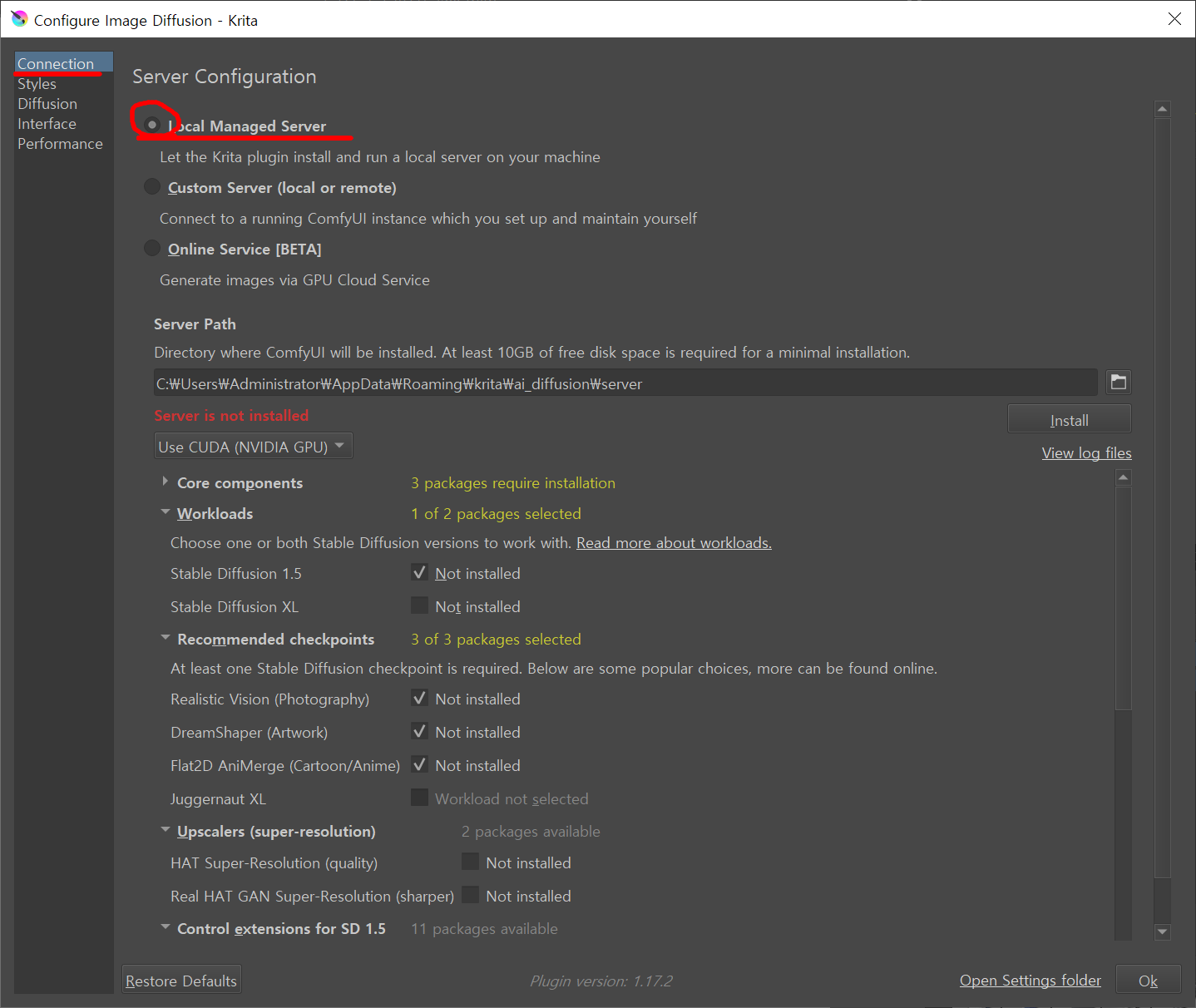This screenshot has height=1008, width=1196.
Task: Click the folder browse icon next to server path
Action: (x=1119, y=383)
